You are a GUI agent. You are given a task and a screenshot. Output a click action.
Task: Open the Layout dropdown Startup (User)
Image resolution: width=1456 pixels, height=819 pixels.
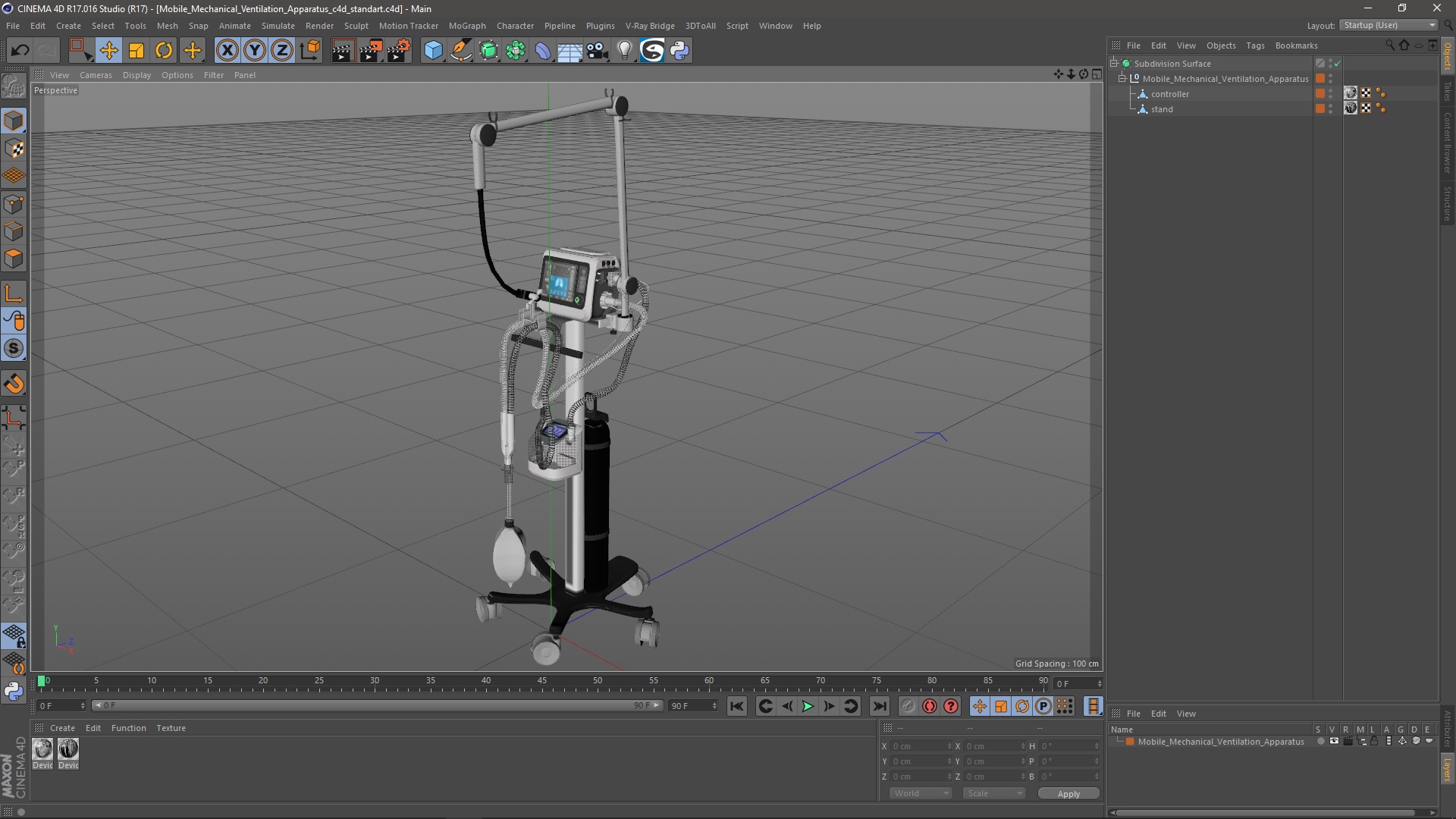pos(1389,25)
